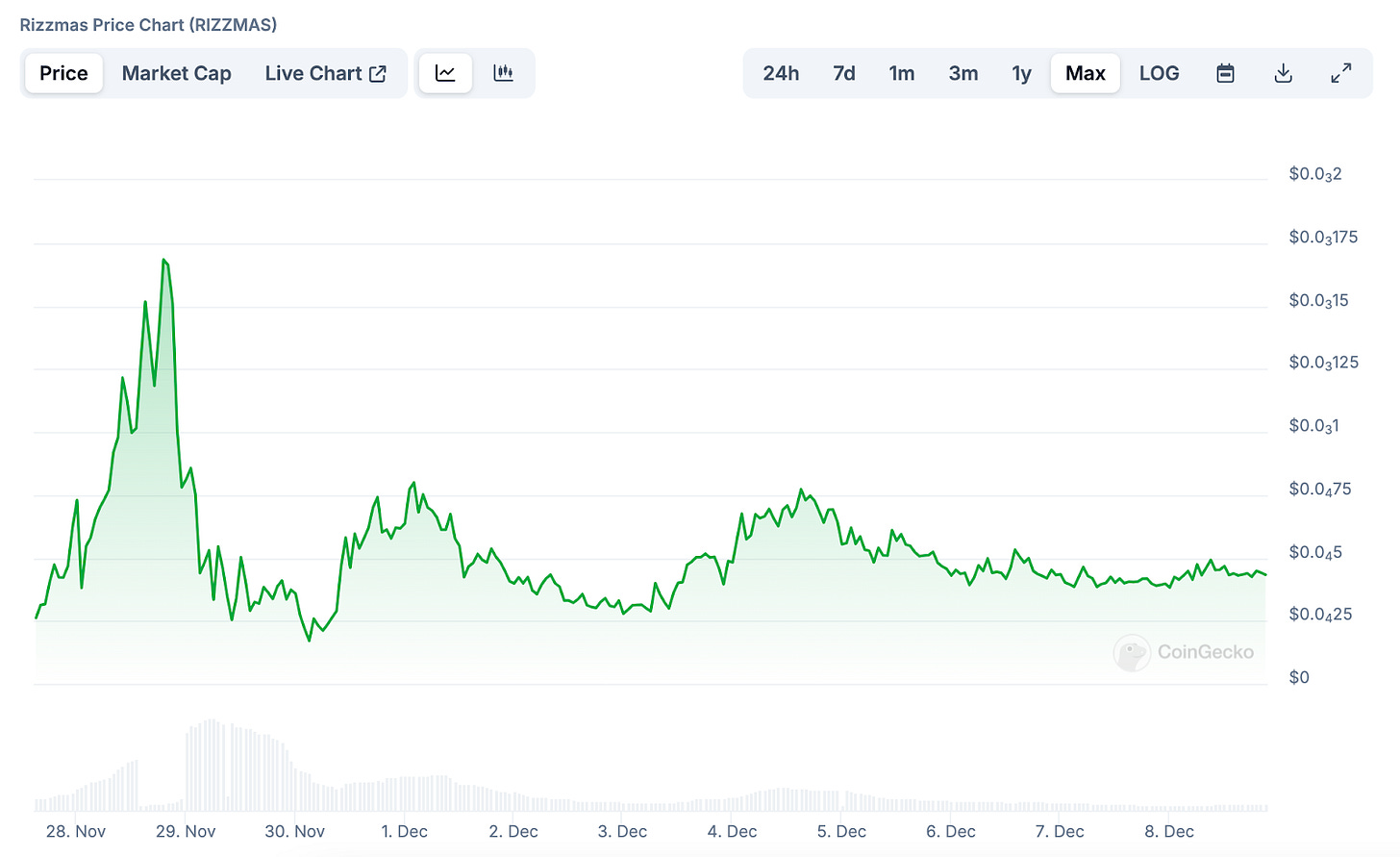1400x857 pixels.
Task: Select the 7d range button
Action: coord(843,72)
